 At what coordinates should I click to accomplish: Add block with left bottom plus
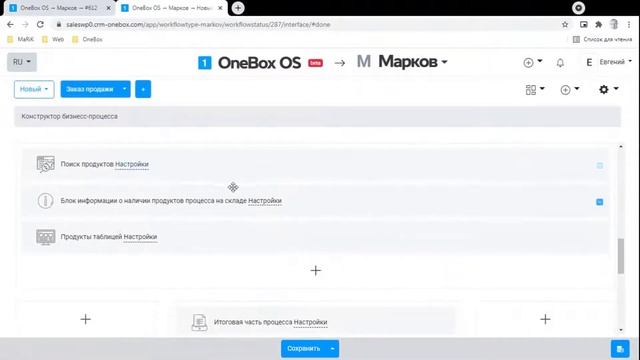(86, 319)
